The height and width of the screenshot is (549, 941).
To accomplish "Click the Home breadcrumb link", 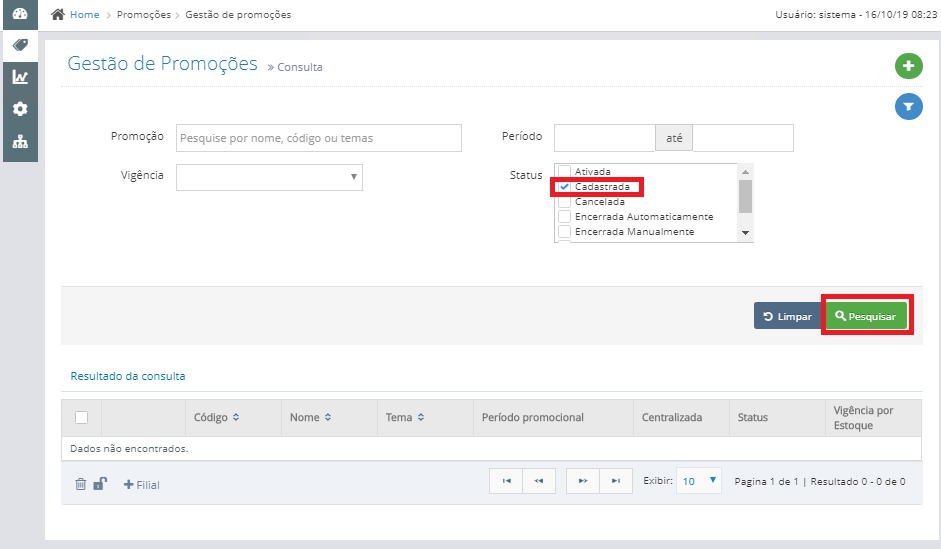I will tap(85, 14).
